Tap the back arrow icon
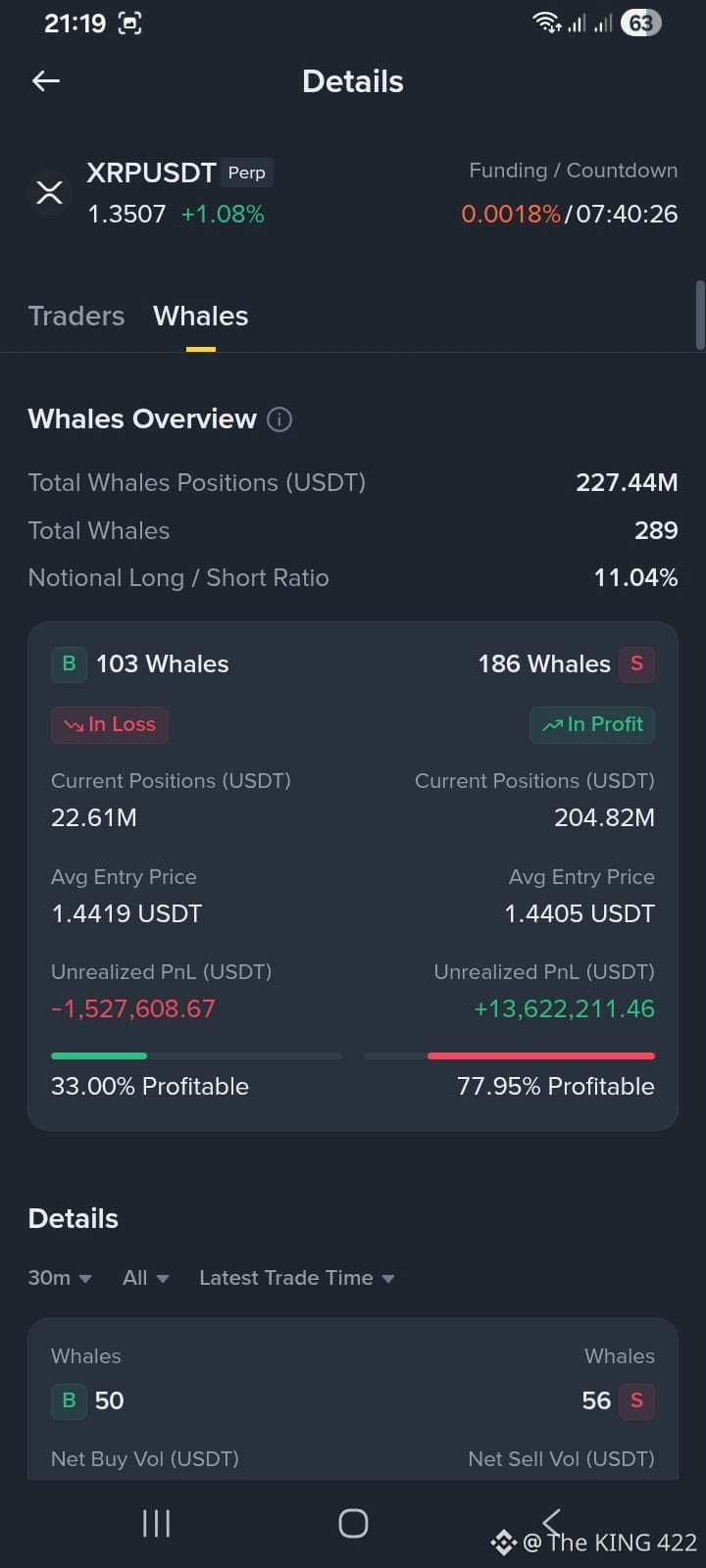Screen dimensions: 706x1568 click(x=46, y=81)
